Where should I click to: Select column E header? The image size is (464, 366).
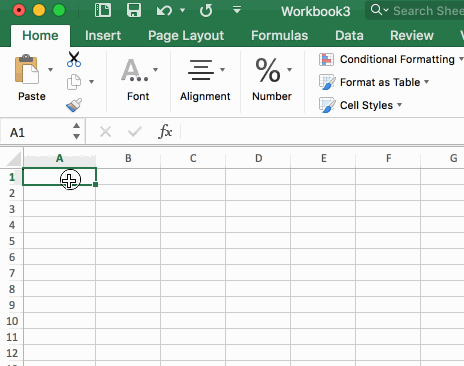[323, 158]
